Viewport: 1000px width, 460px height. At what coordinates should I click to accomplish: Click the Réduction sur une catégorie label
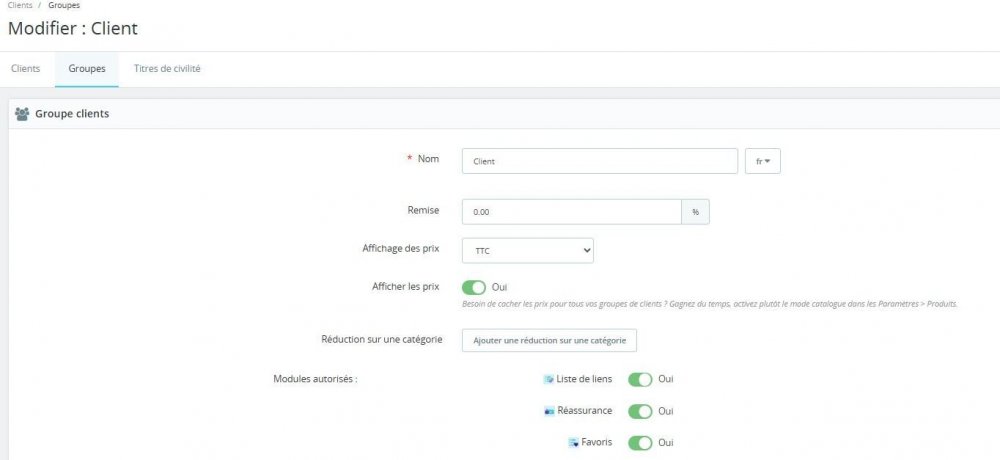click(x=381, y=339)
